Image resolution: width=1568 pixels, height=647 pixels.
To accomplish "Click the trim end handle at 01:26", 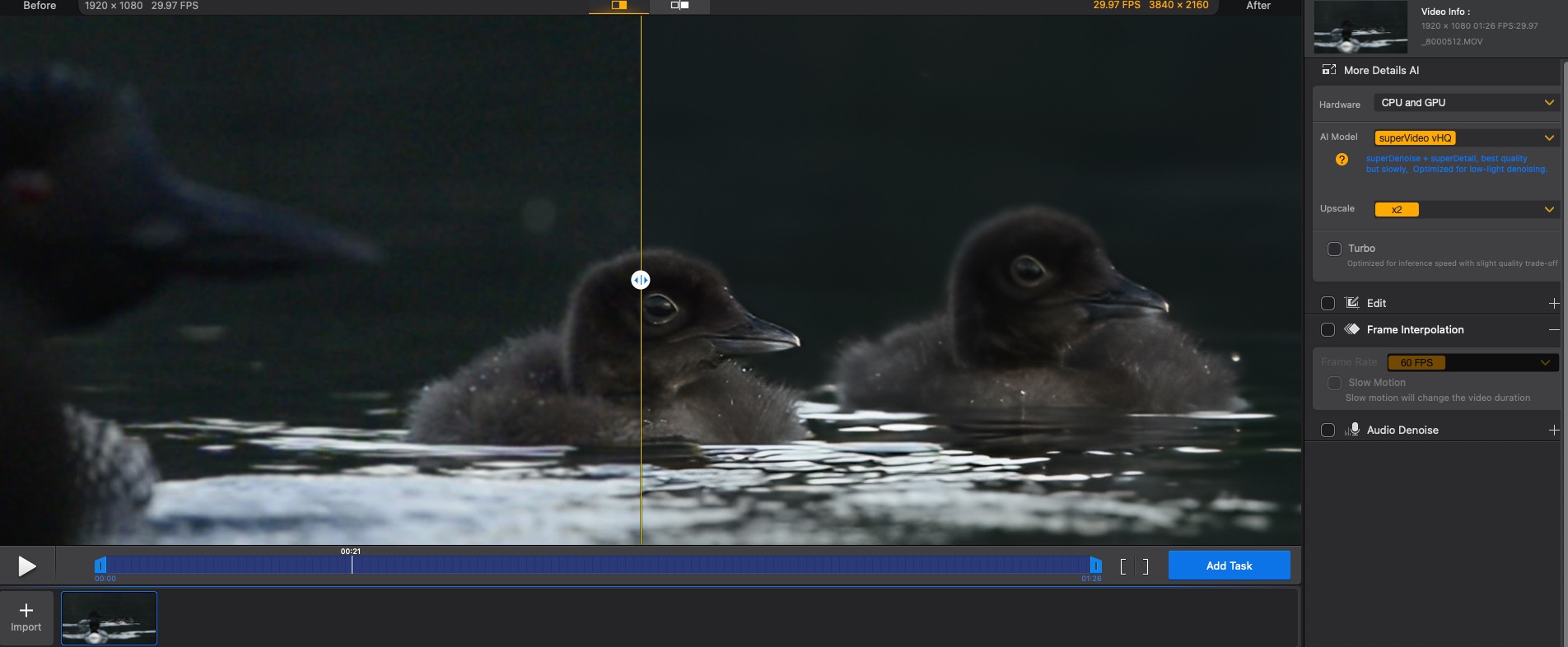I will [1095, 565].
